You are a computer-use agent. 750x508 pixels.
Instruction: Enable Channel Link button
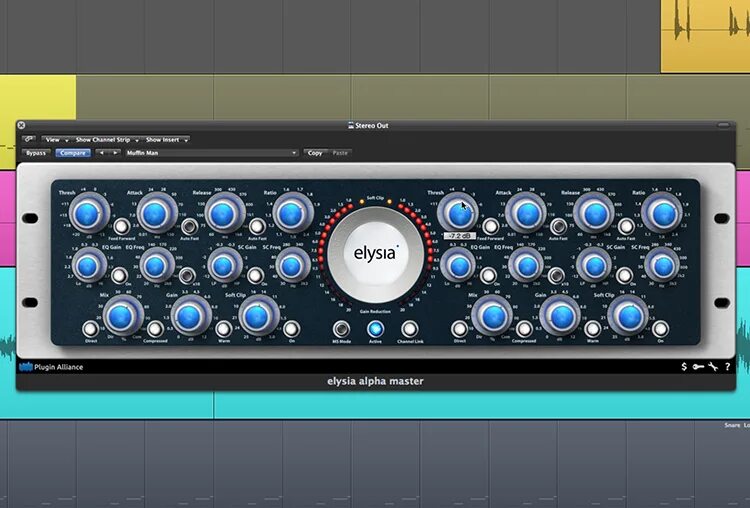click(x=409, y=329)
